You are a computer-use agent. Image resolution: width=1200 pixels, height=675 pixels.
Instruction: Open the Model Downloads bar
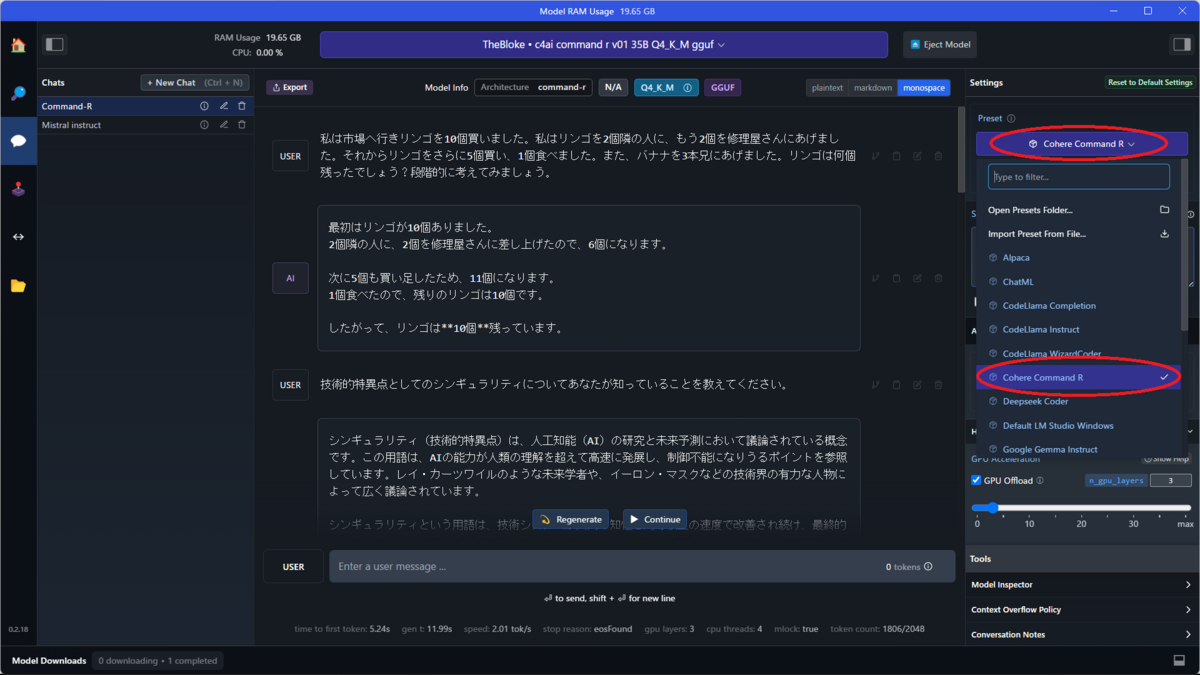49,661
